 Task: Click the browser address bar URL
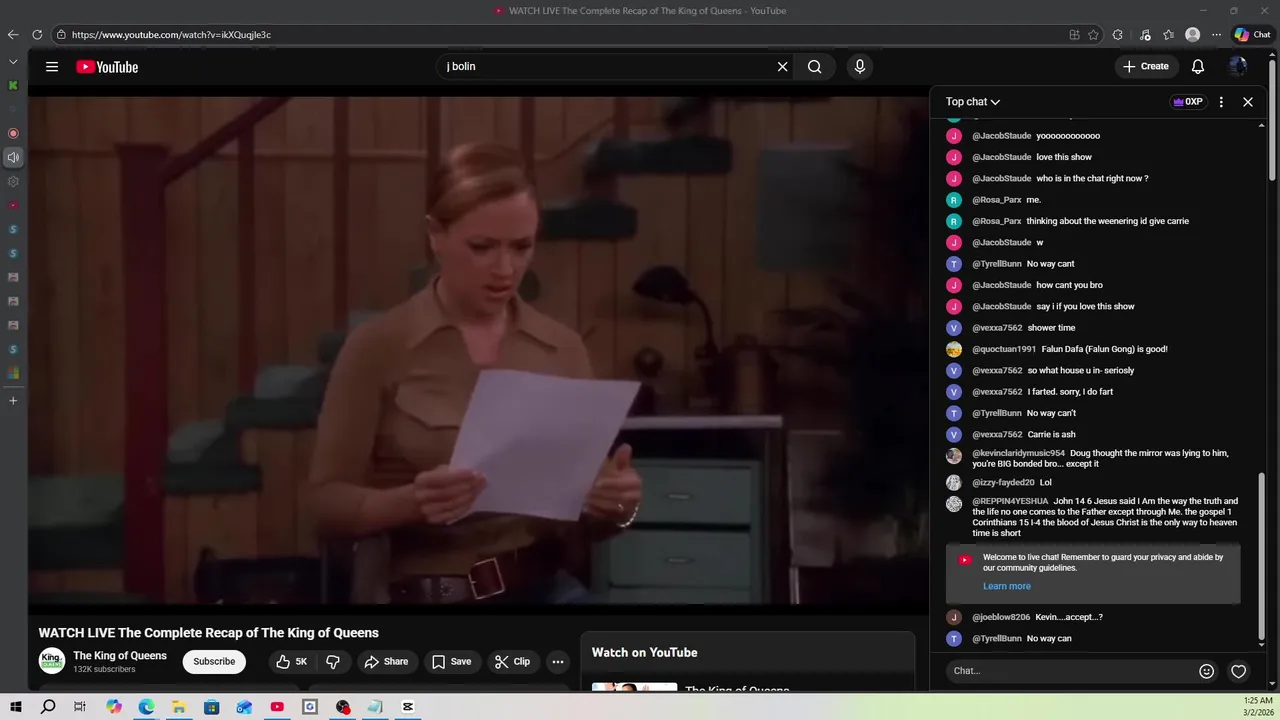(171, 35)
